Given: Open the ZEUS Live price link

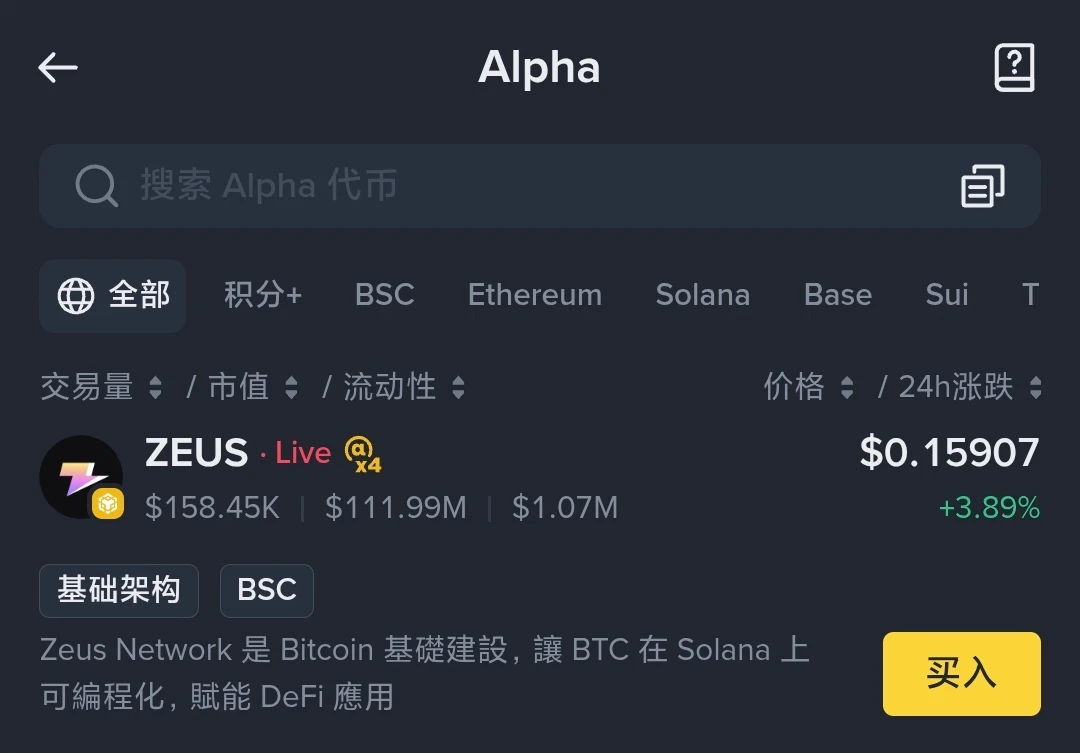Looking at the screenshot, I should (303, 453).
